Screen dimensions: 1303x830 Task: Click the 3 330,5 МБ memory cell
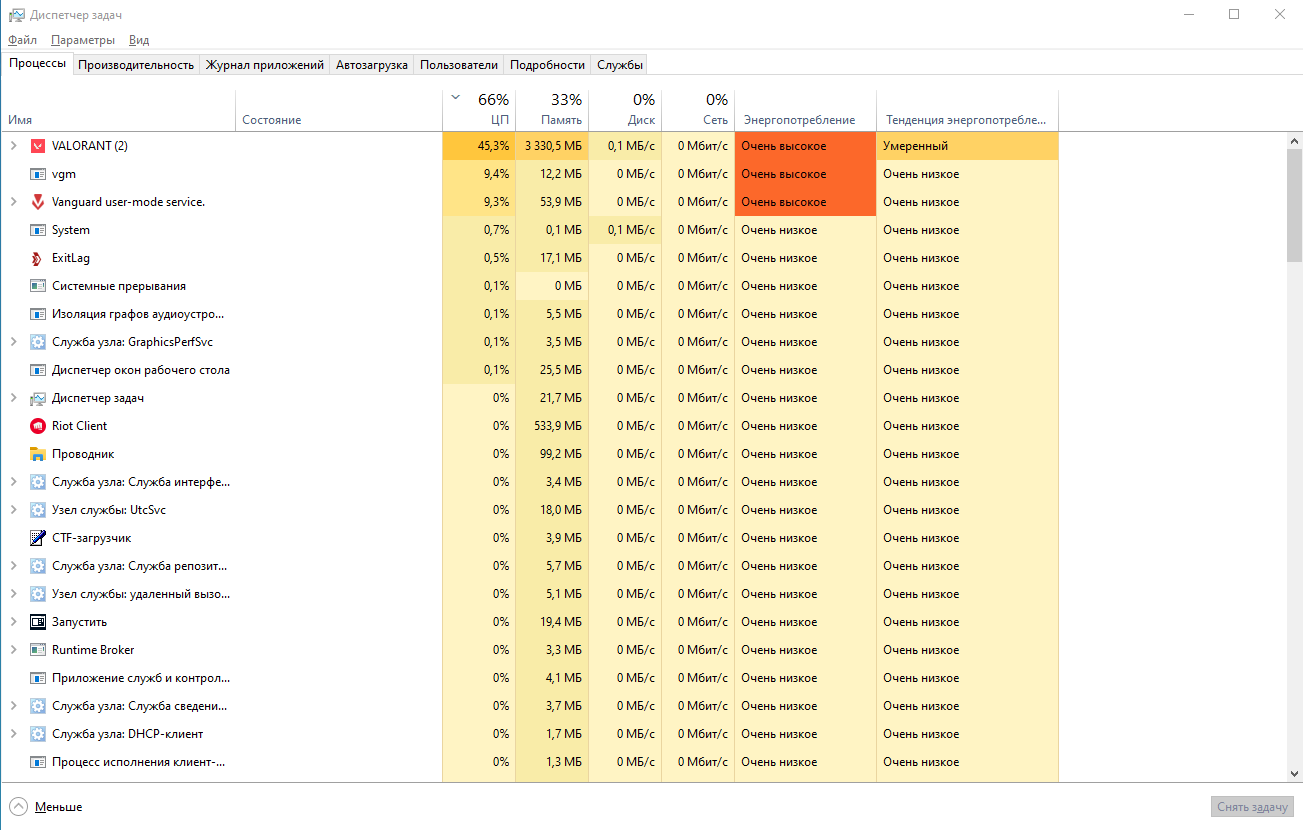click(552, 146)
